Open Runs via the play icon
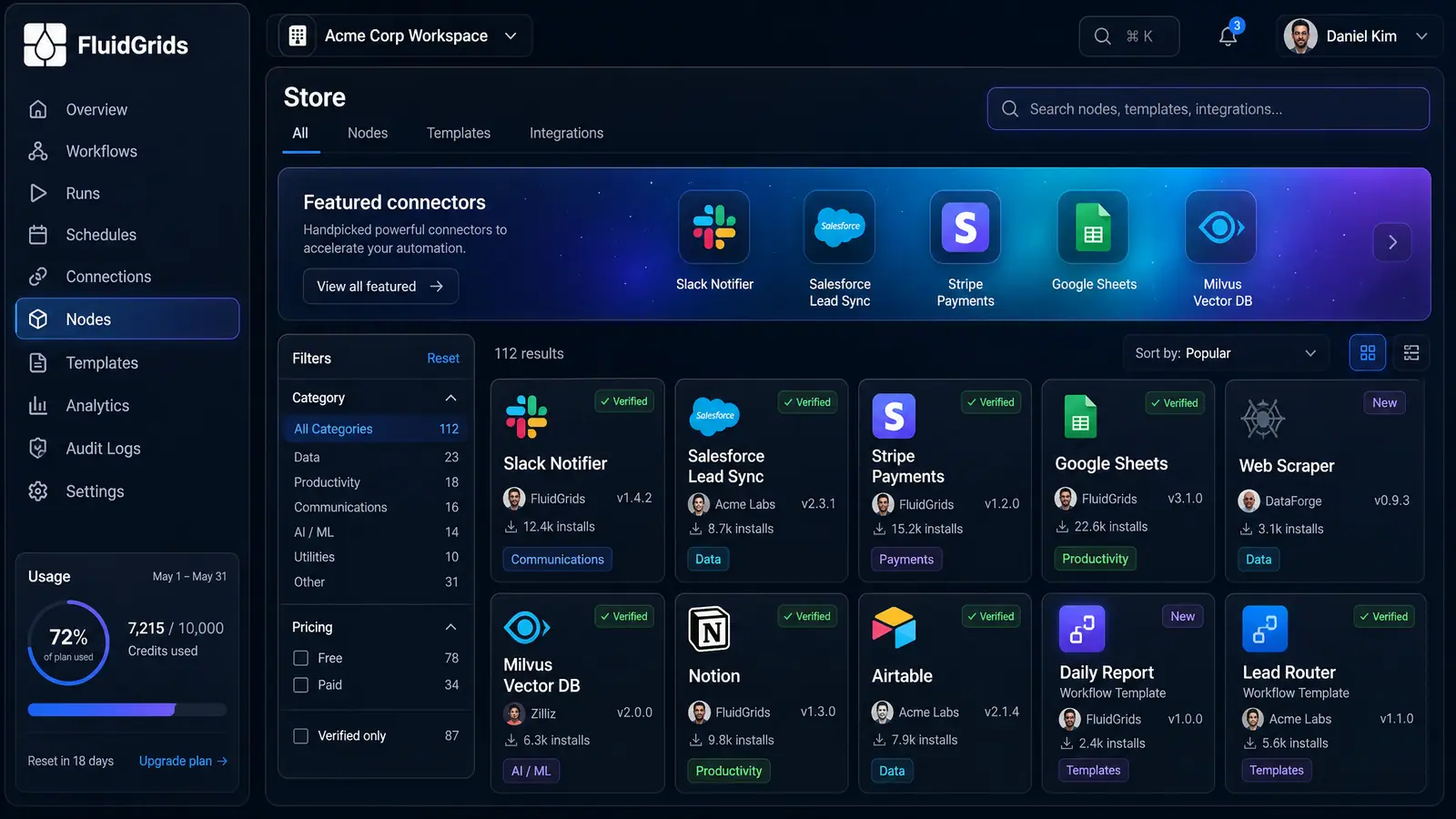 pyautogui.click(x=38, y=193)
